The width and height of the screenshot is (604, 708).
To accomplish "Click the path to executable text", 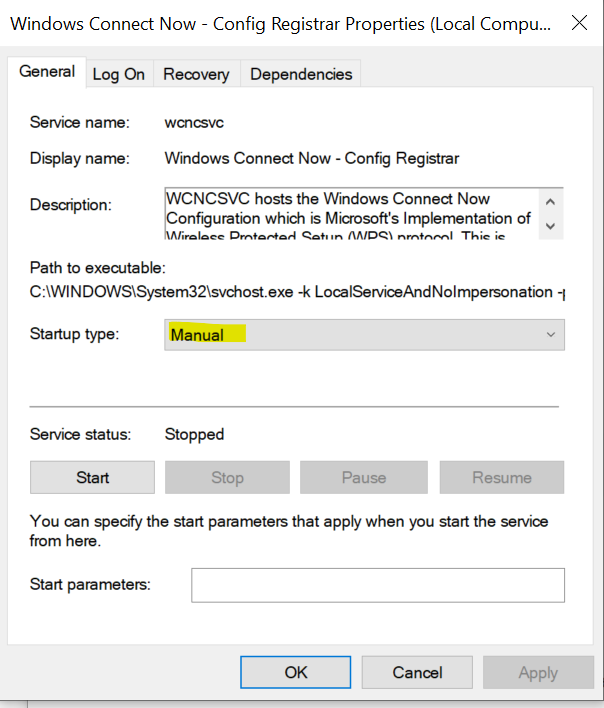I will [x=297, y=292].
